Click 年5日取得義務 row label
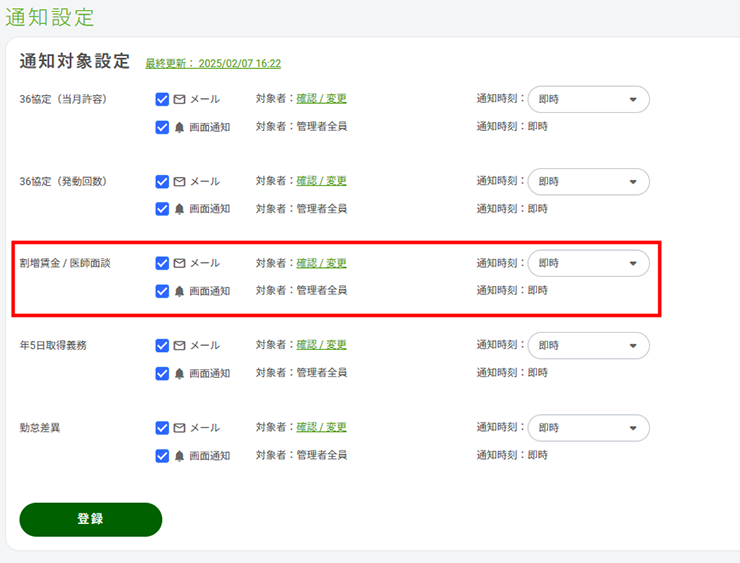740x563 pixels. 53,345
